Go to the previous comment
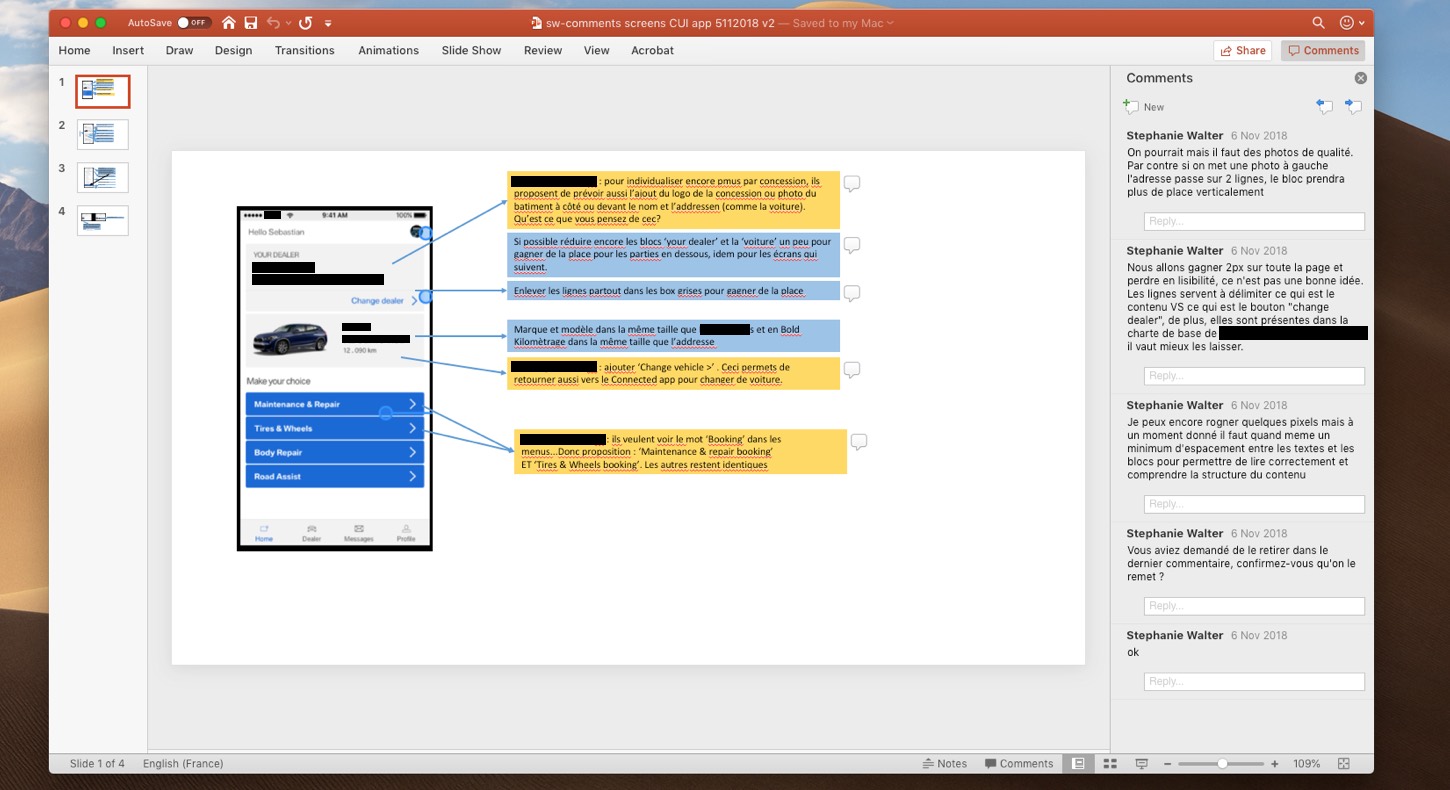The width and height of the screenshot is (1450, 790). point(1324,106)
